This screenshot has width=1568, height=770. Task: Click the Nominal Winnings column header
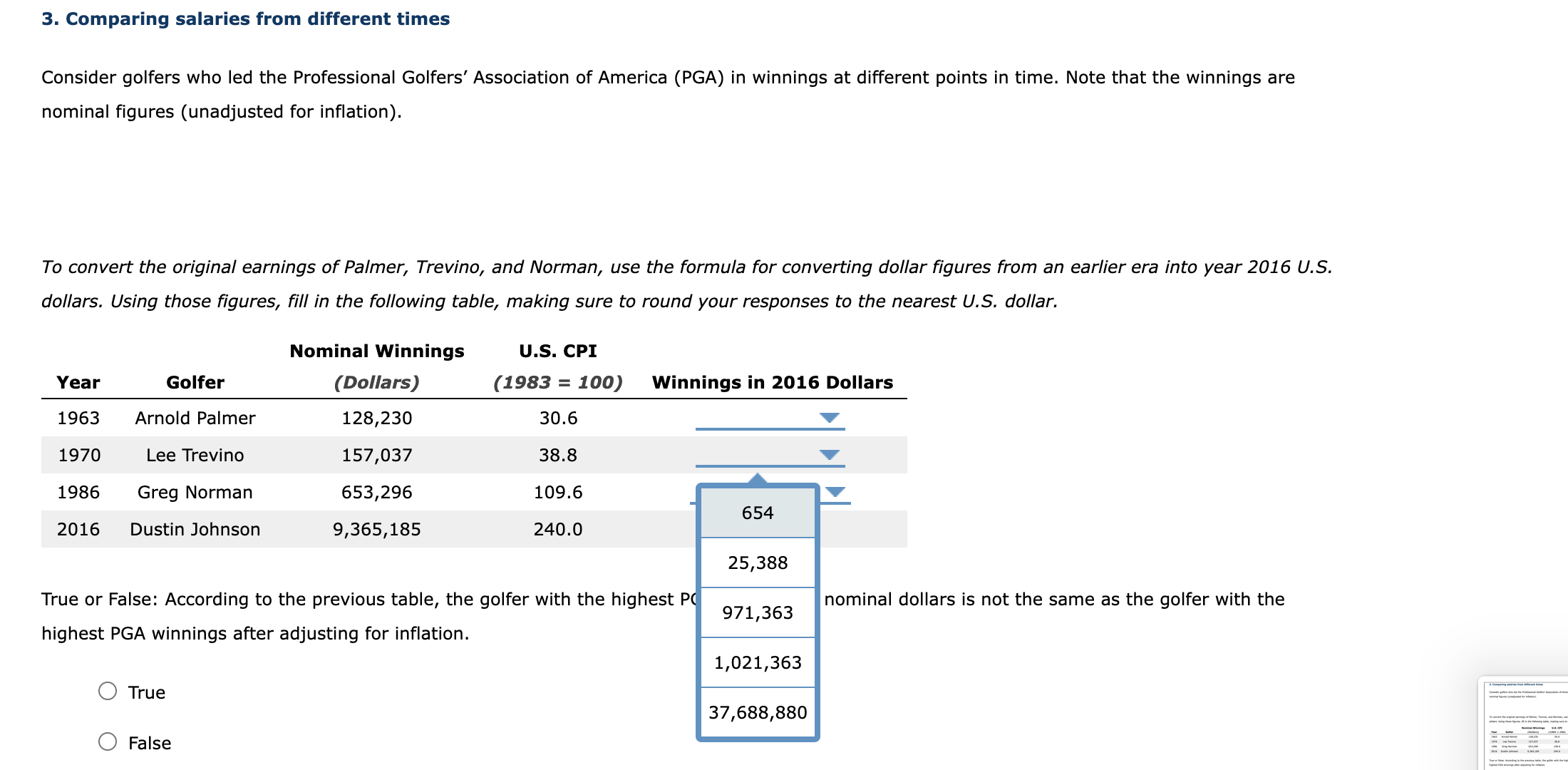(x=376, y=351)
